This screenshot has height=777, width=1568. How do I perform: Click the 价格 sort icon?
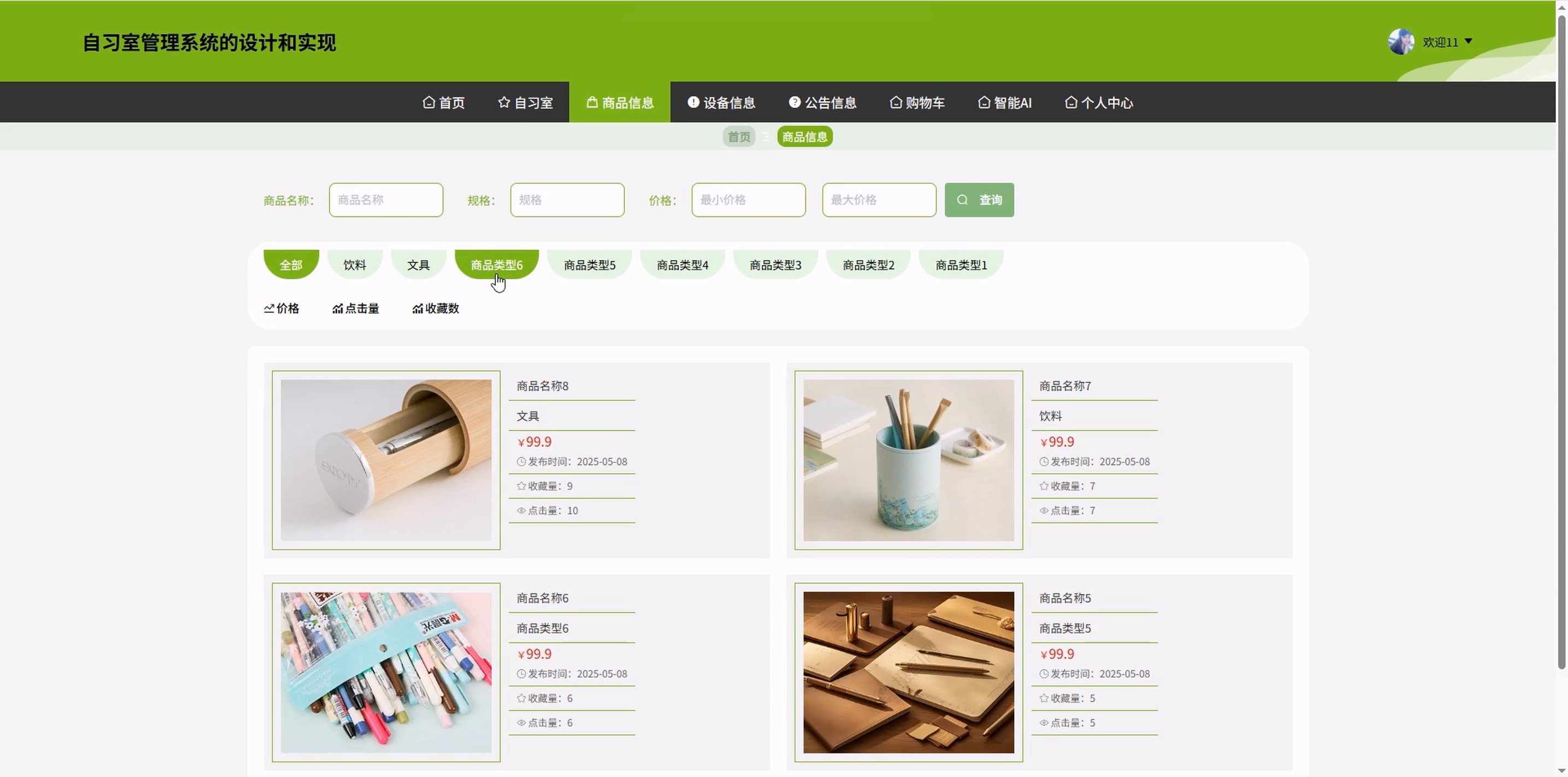[x=269, y=309]
